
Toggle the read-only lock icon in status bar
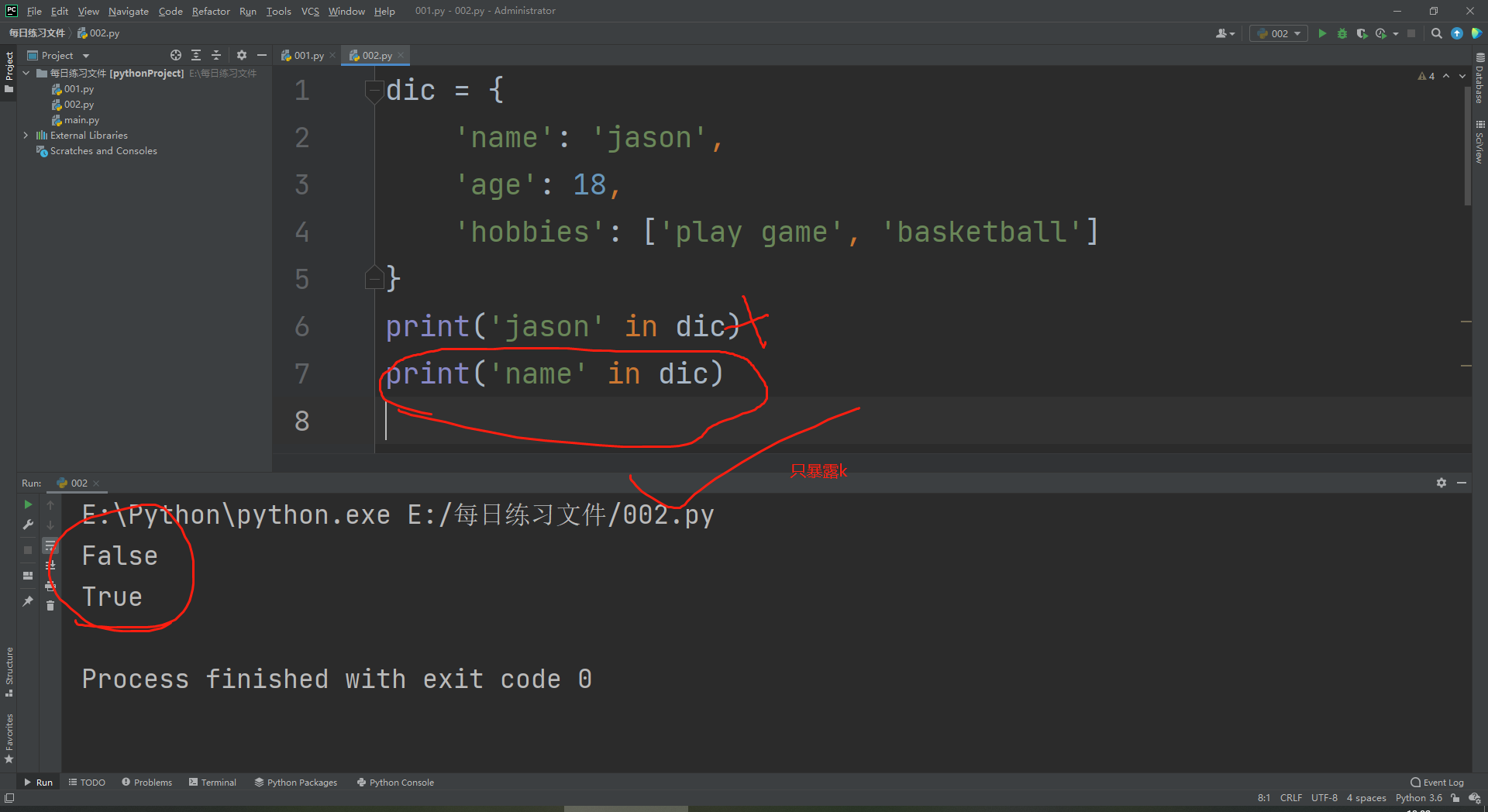[1455, 798]
